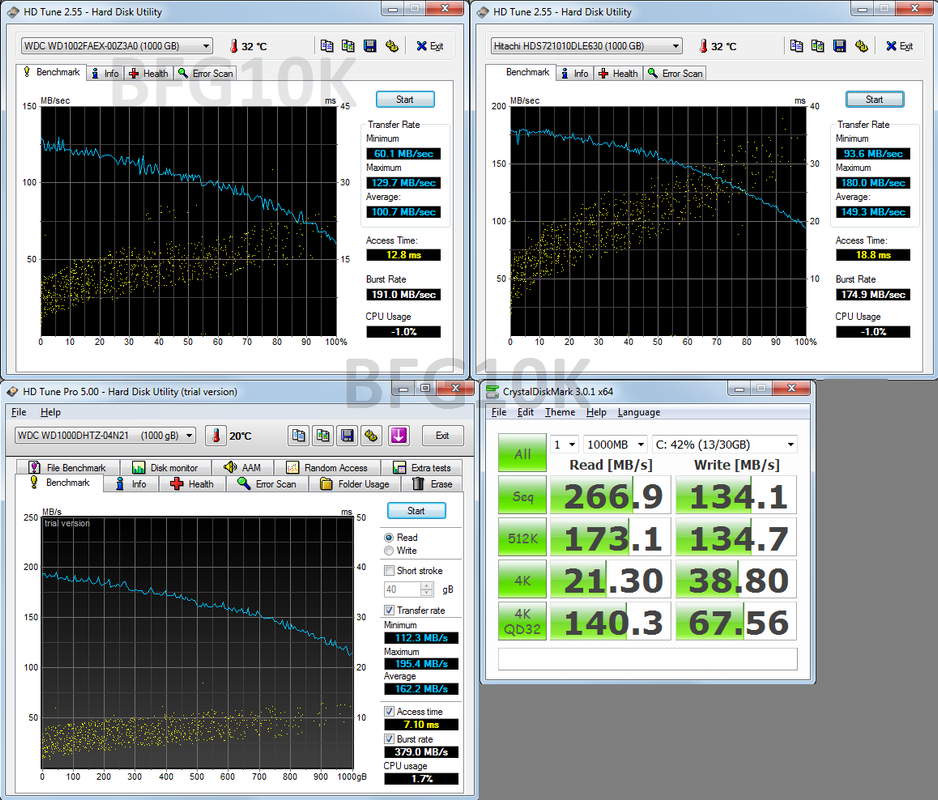Start benchmark in HD Tune Pro
Image resolution: width=938 pixels, height=800 pixels.
[x=416, y=510]
